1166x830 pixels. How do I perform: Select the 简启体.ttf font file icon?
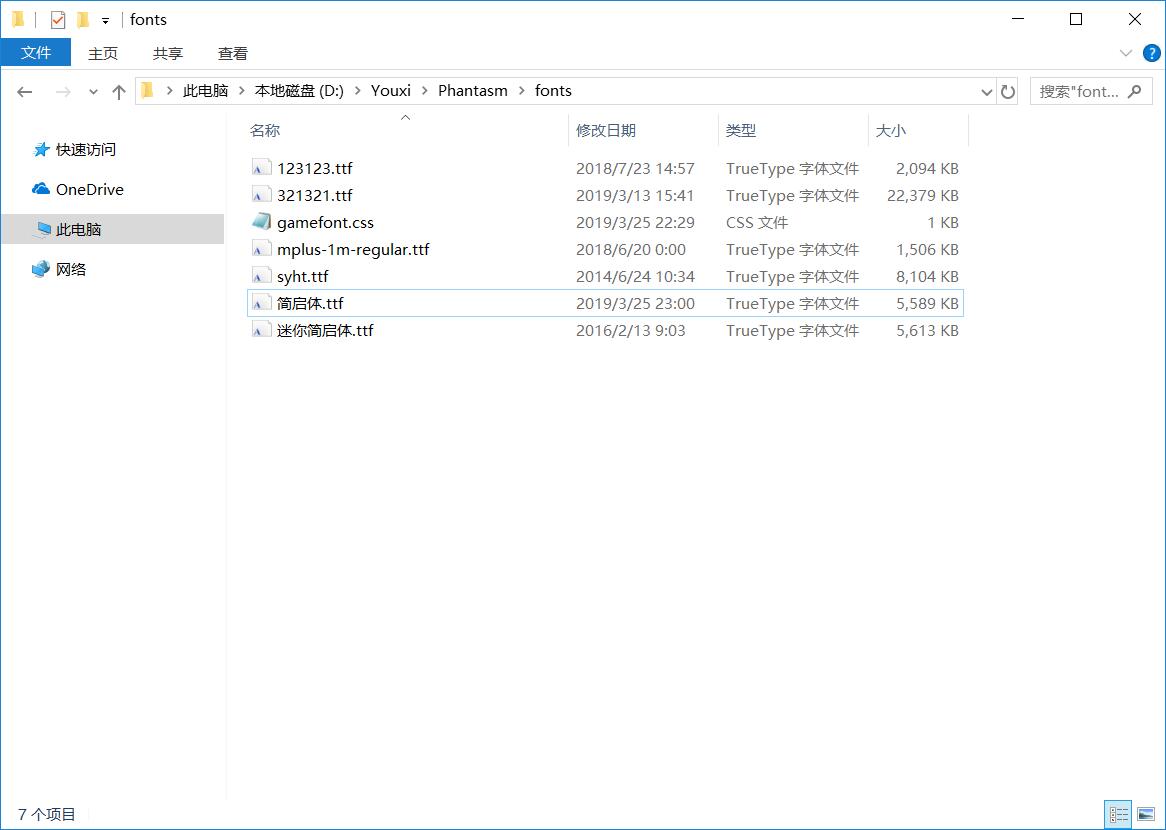point(261,303)
